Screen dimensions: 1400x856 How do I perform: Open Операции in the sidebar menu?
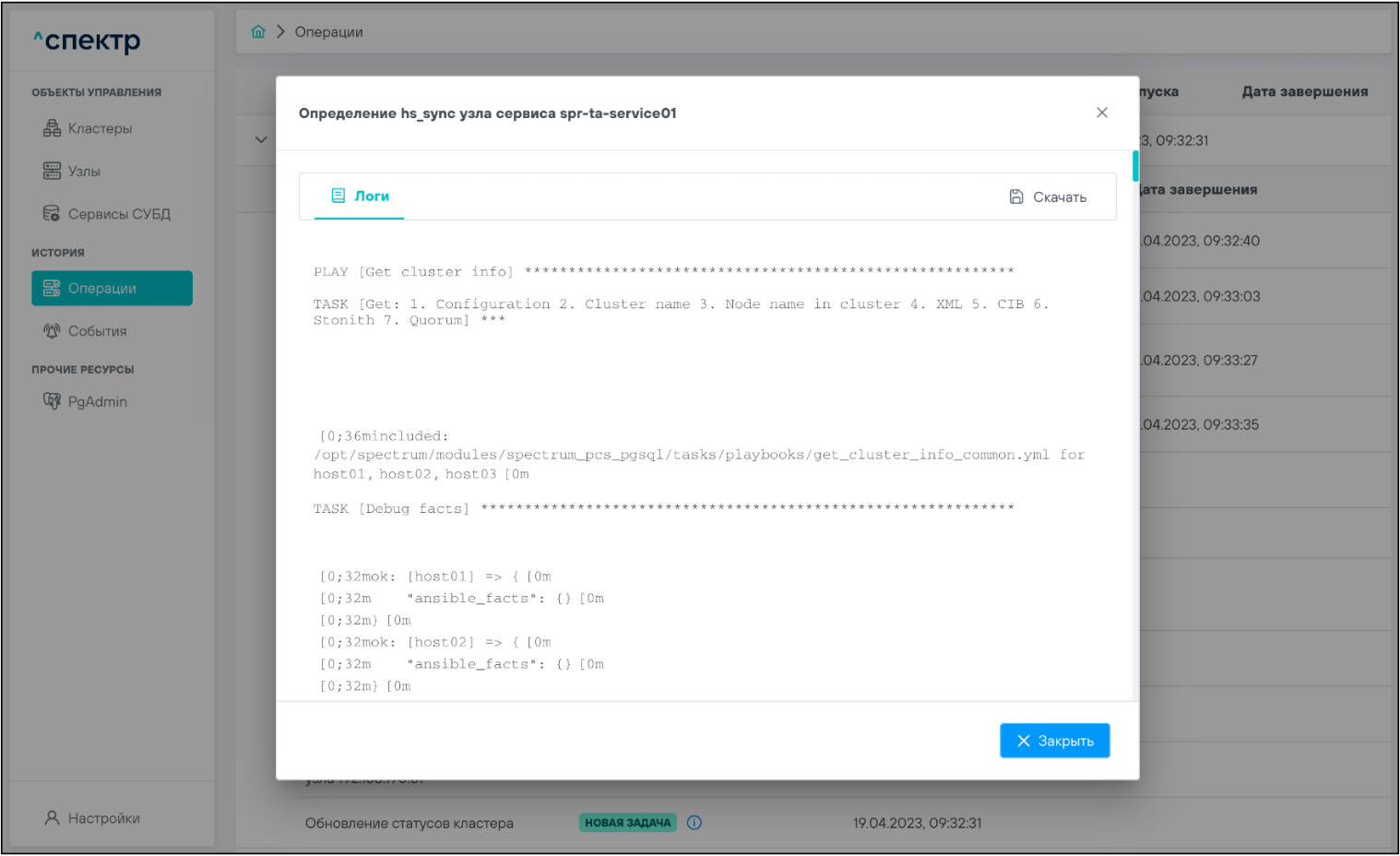tap(112, 289)
